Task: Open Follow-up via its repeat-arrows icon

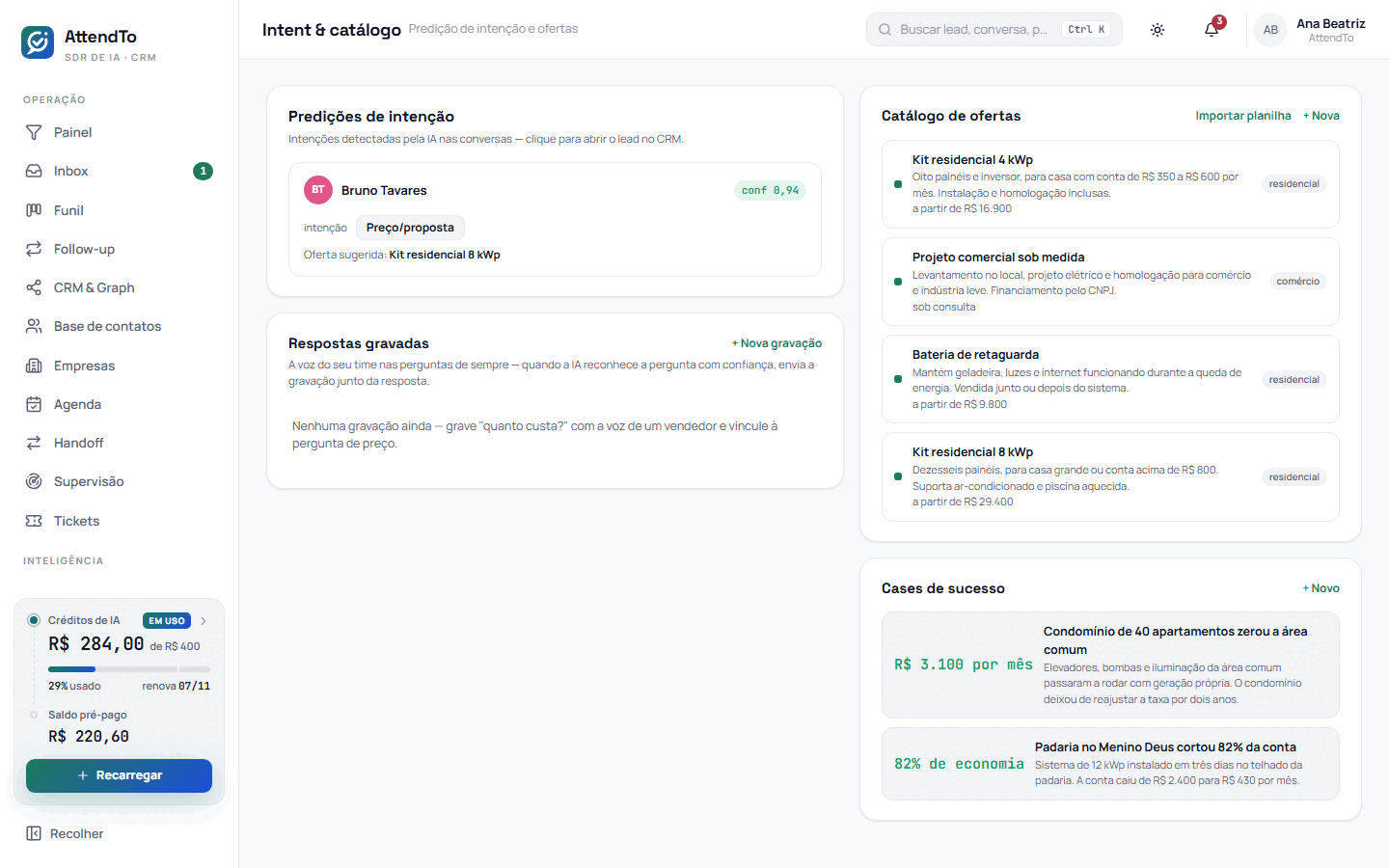Action: tap(34, 249)
